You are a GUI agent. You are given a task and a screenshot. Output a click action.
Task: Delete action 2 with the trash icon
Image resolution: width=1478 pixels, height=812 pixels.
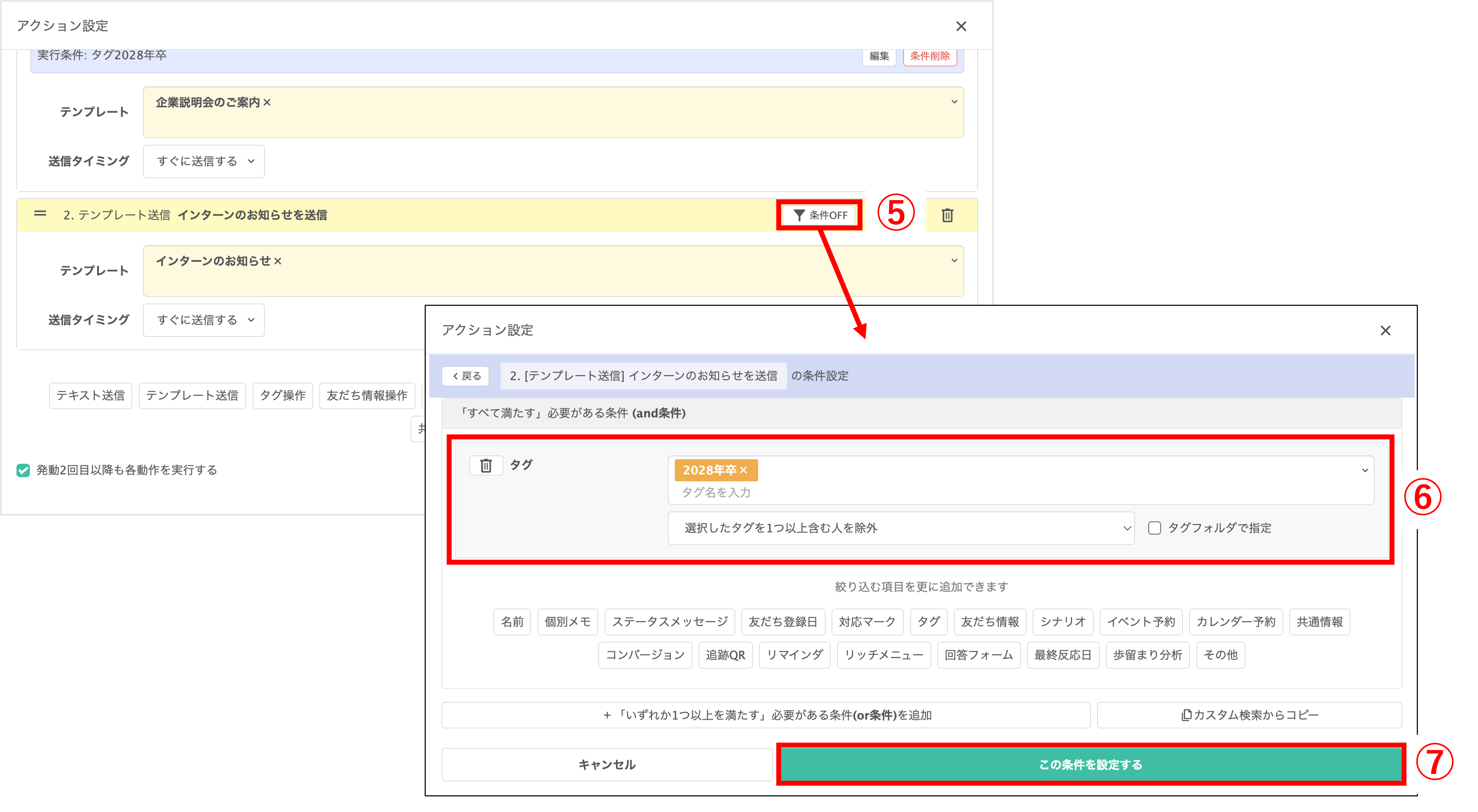(947, 215)
